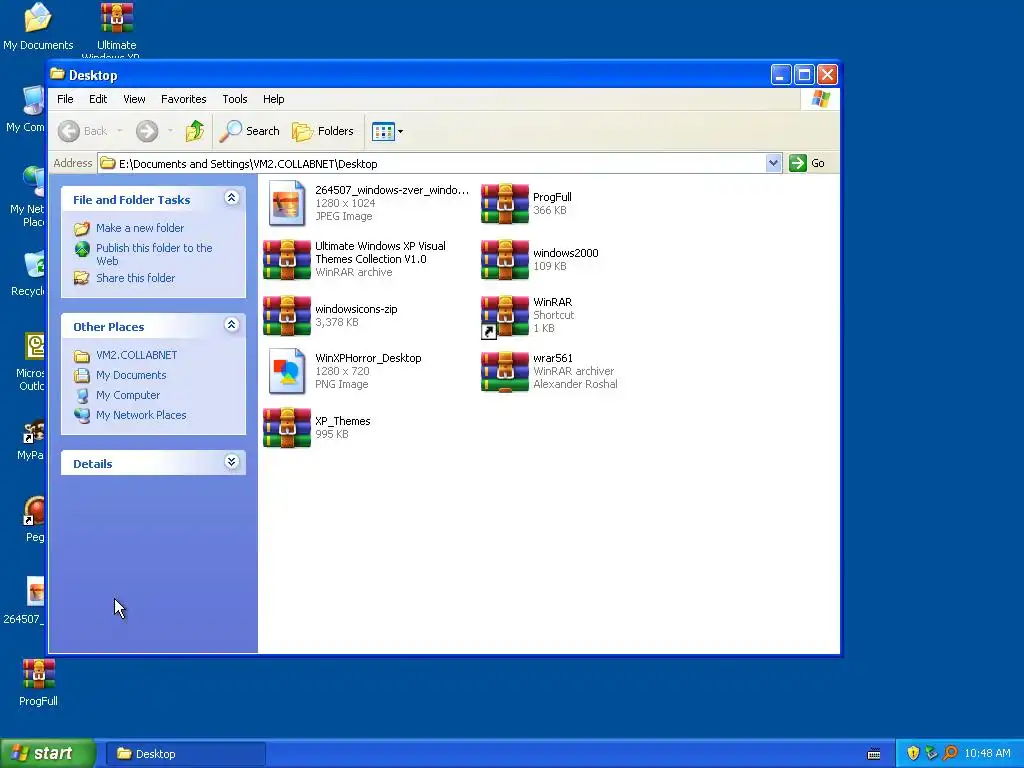Open the 264507_windows-zver JPEG image file icon
The width and height of the screenshot is (1024, 768).
(x=287, y=203)
